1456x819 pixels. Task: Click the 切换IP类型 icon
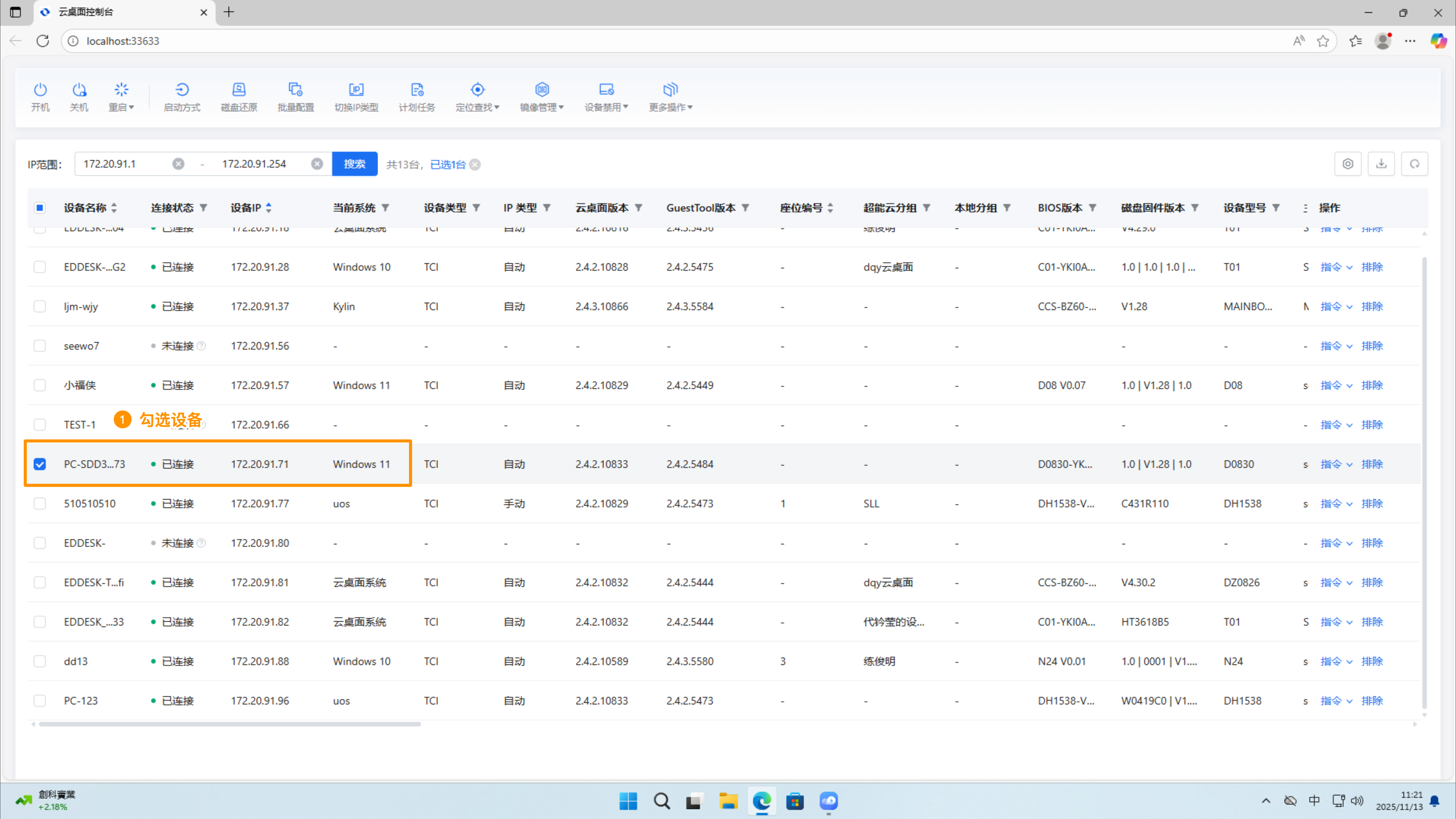point(356,90)
